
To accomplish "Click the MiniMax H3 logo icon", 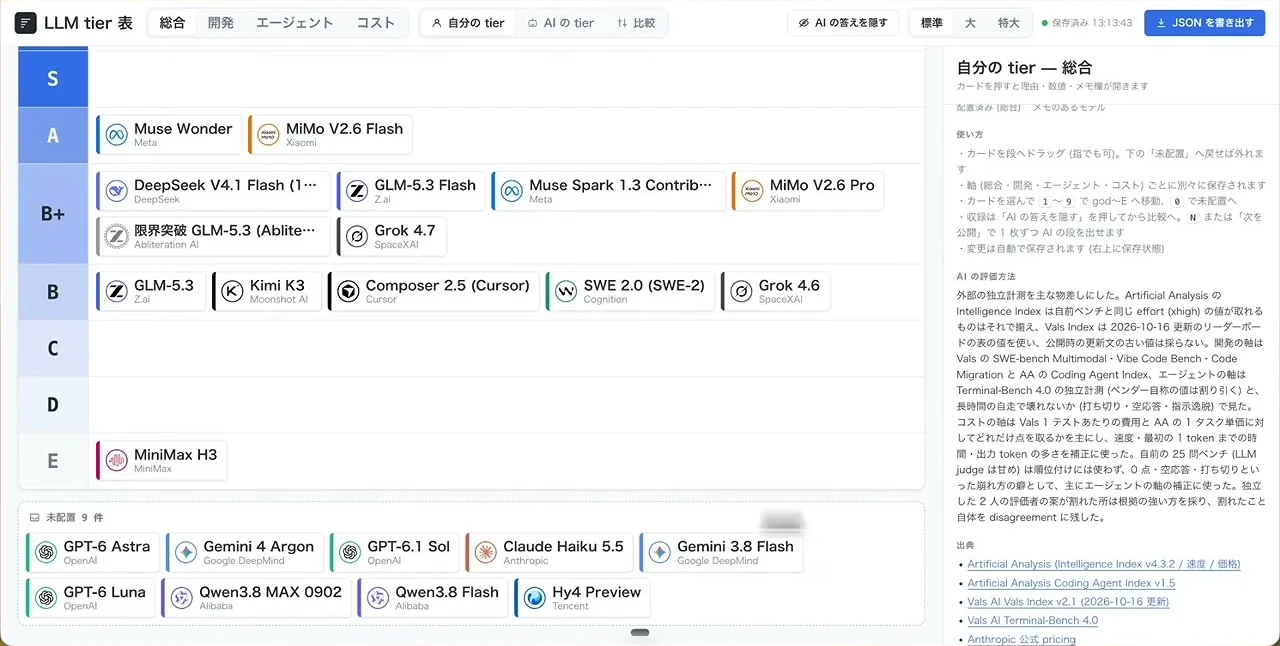I will (117, 461).
